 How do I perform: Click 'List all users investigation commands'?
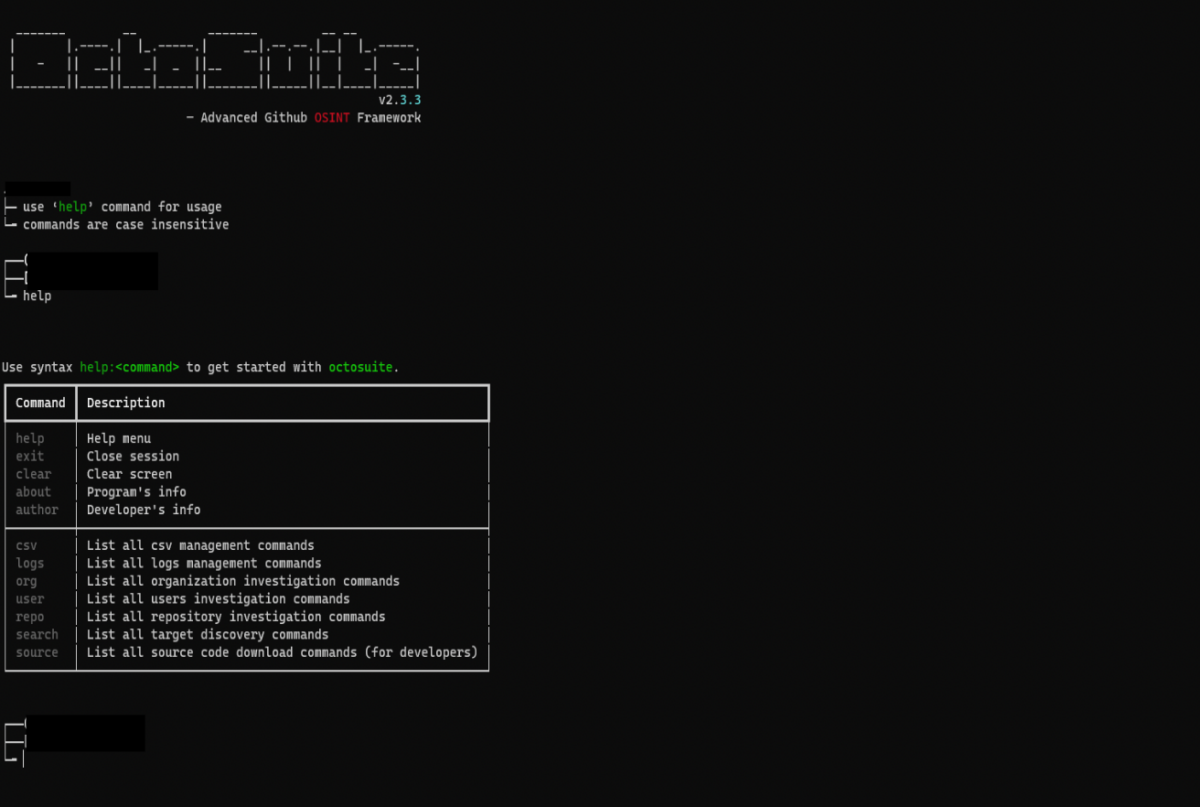coord(218,599)
